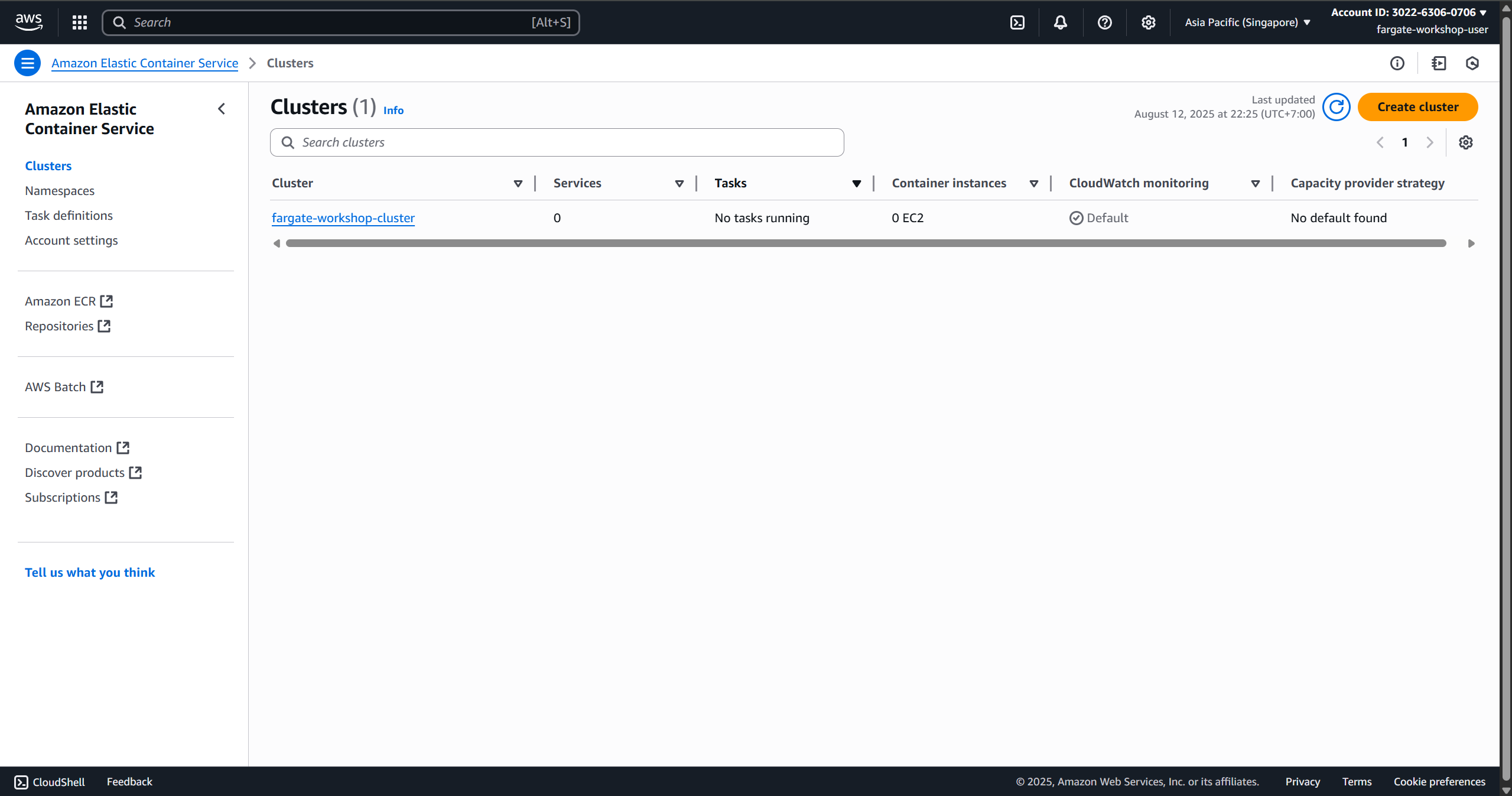The height and width of the screenshot is (796, 1512).
Task: Click Amazon Elastic Container Service breadcrumb
Action: tap(145, 63)
